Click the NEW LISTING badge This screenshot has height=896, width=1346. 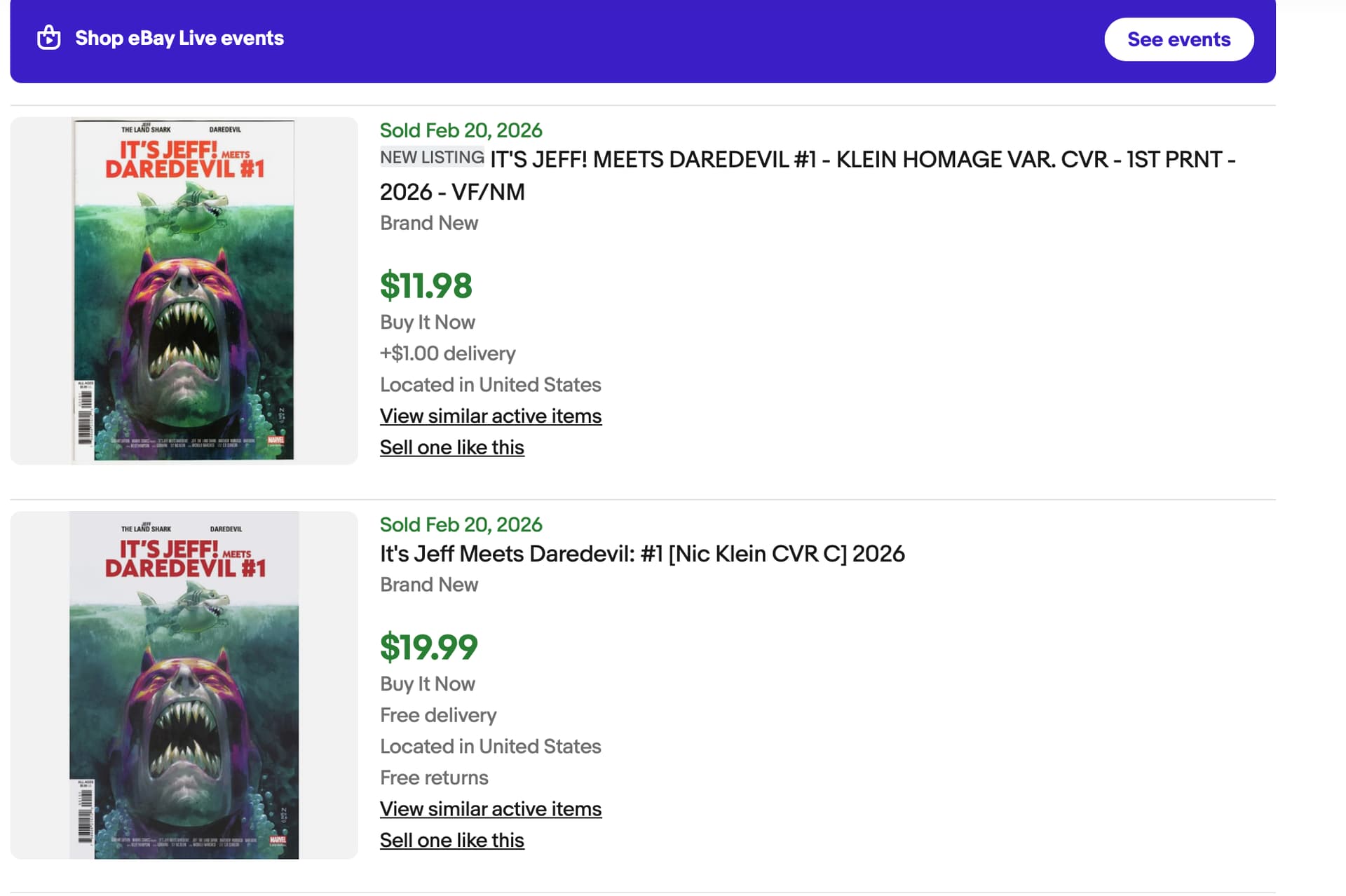click(432, 158)
